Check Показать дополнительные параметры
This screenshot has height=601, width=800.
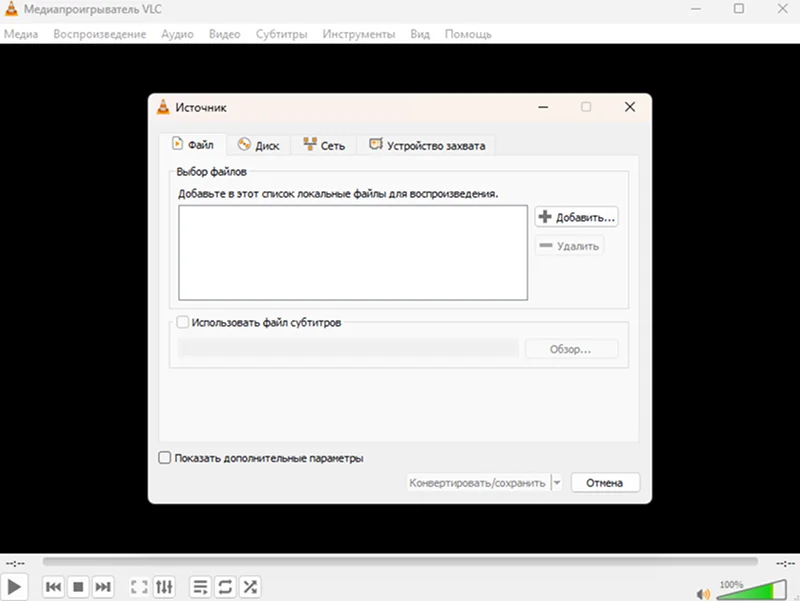pos(164,458)
